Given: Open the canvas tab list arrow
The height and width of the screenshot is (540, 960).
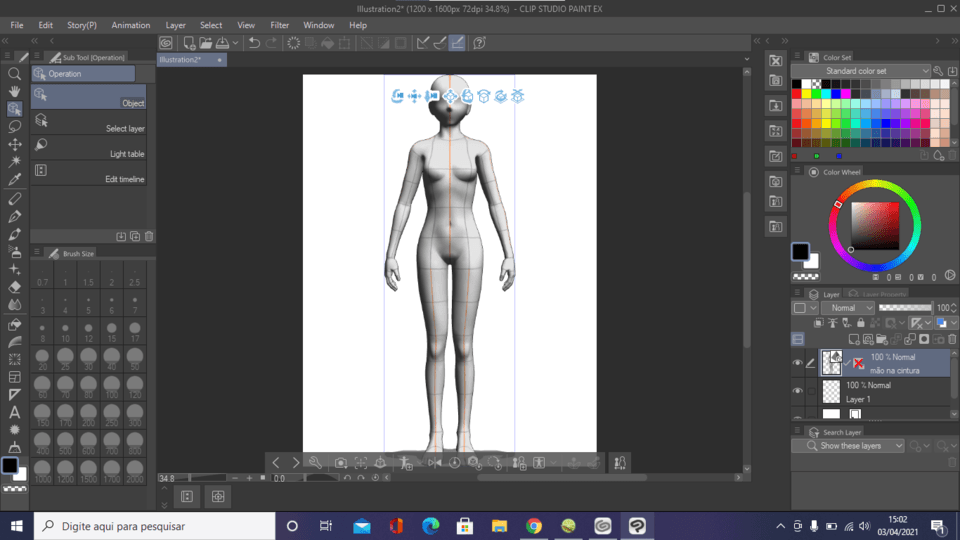Looking at the screenshot, I should tap(746, 59).
